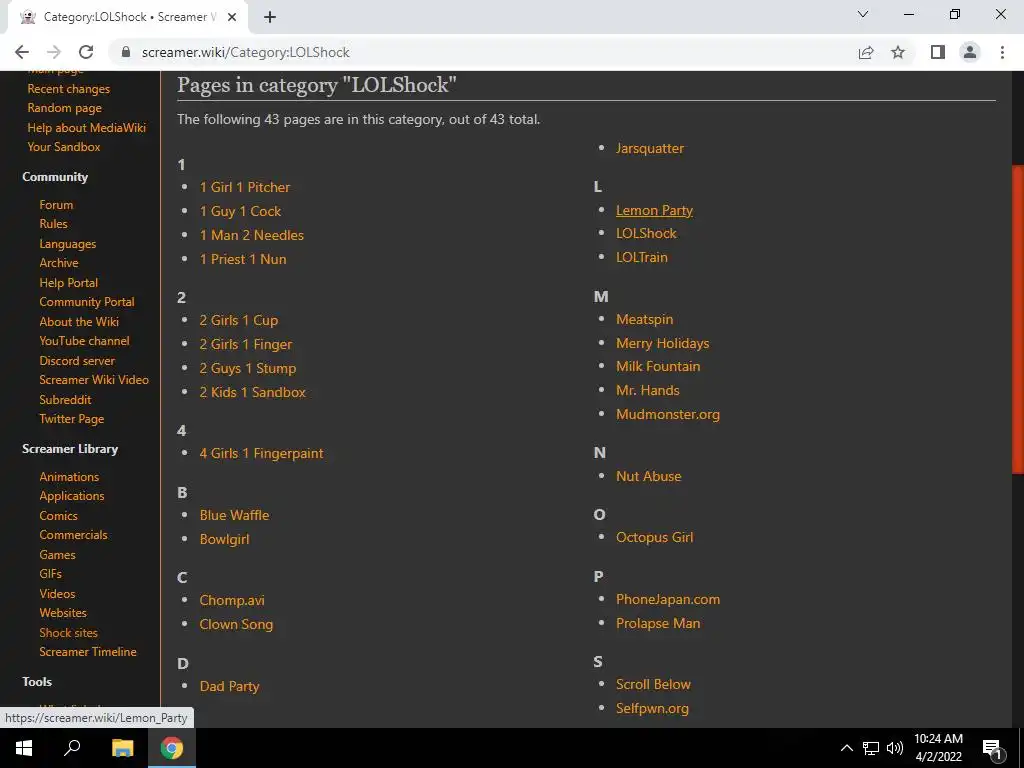Open a new browser tab

[270, 17]
